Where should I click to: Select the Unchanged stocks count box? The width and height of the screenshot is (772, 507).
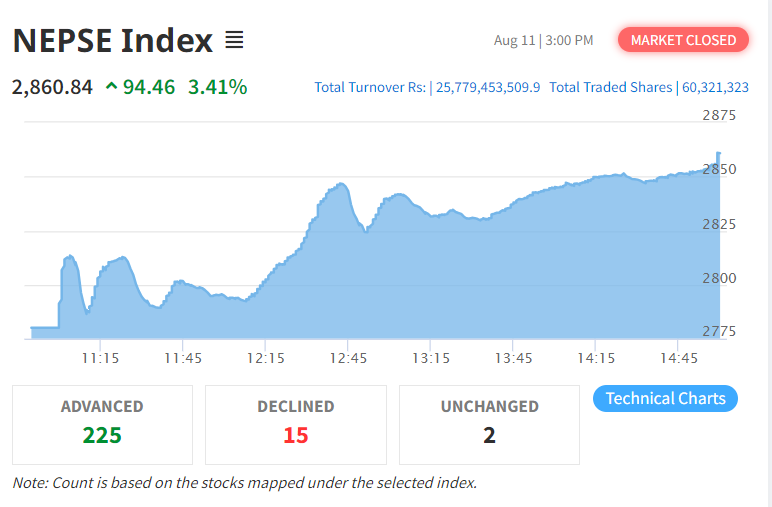tap(489, 424)
